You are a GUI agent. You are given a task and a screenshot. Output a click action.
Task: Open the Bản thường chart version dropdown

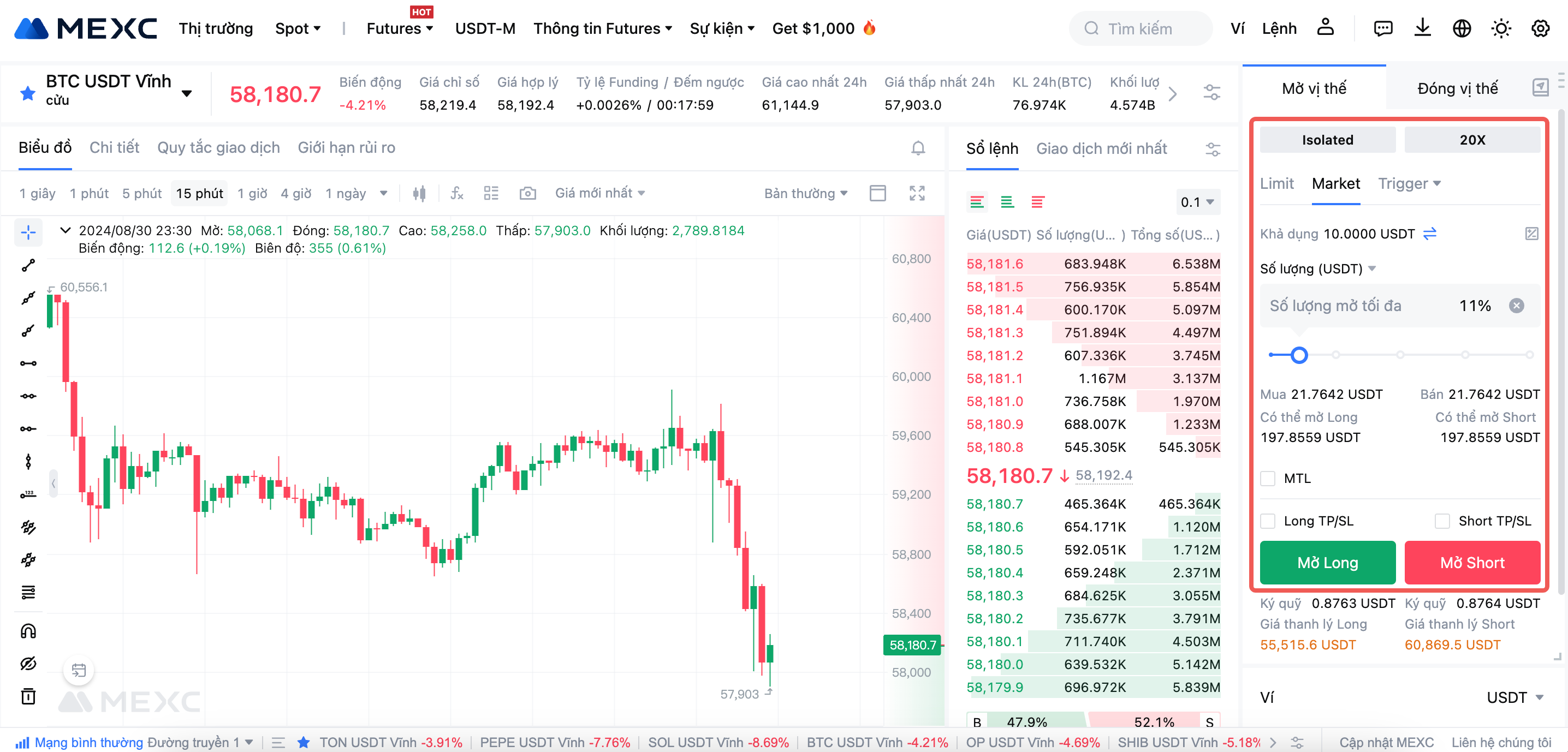tap(806, 194)
